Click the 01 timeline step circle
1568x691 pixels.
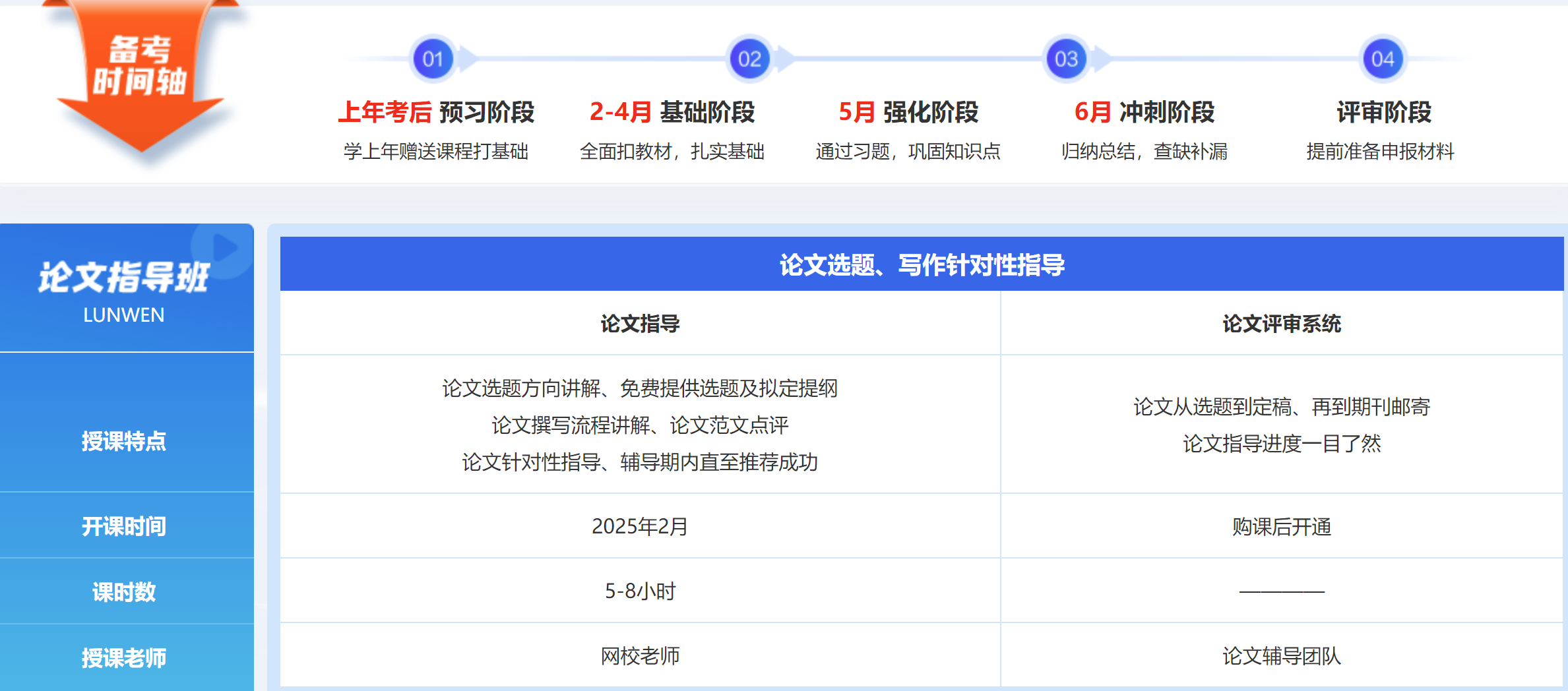[433, 59]
